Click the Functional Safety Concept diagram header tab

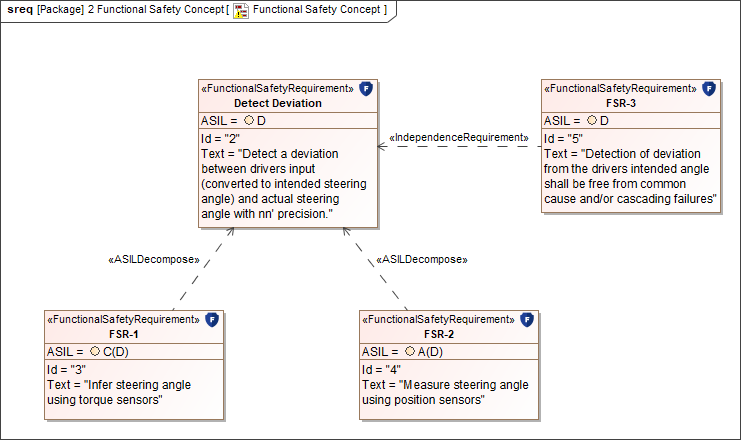[198, 10]
